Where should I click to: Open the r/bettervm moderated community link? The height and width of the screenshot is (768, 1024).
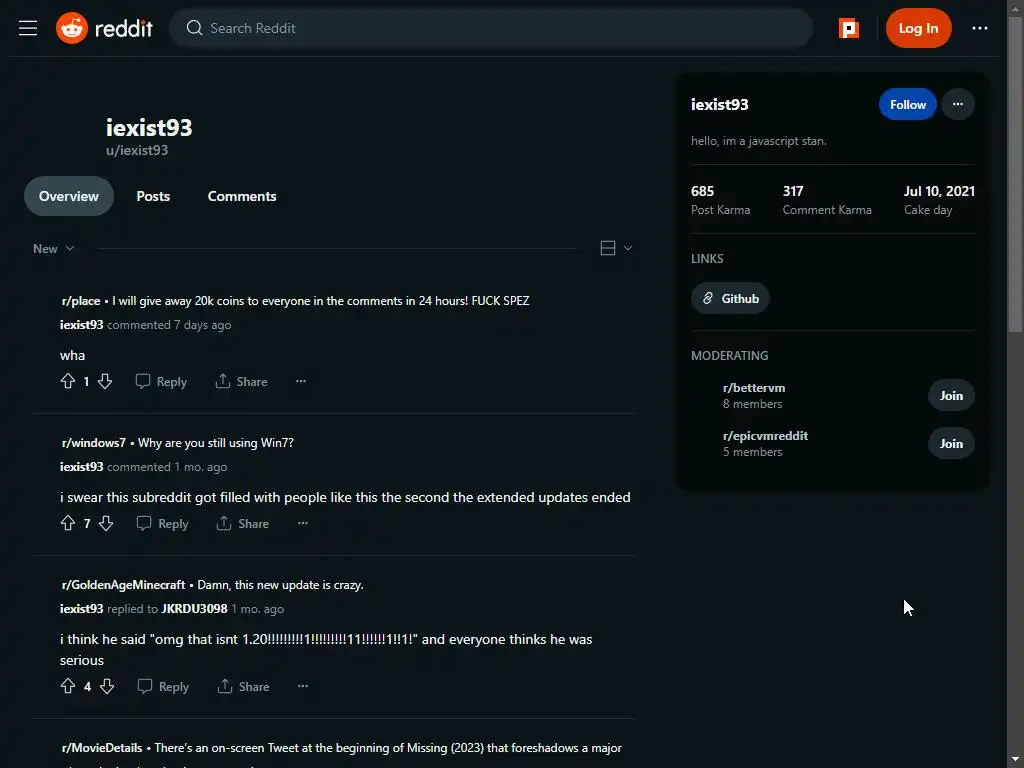[754, 388]
